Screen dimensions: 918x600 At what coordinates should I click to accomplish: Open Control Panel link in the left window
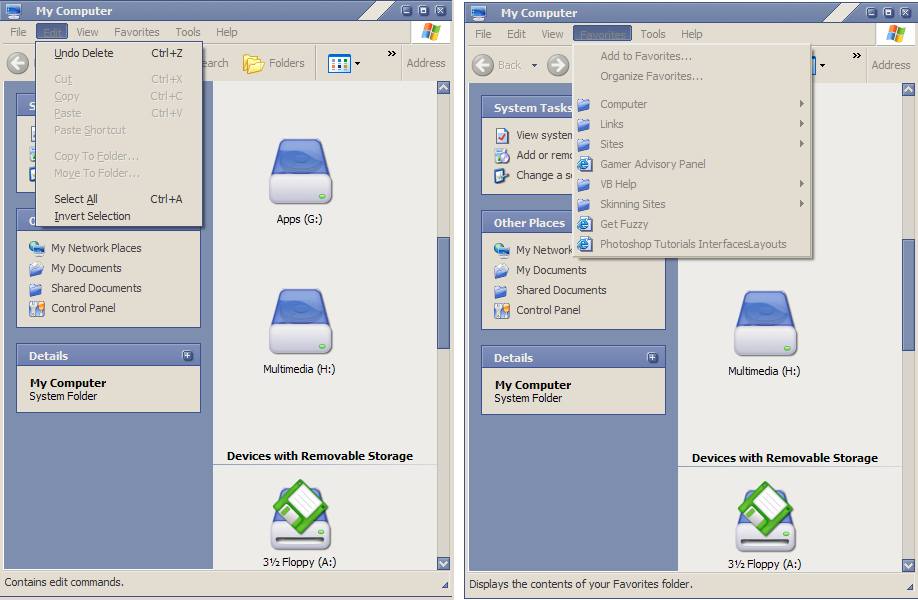pos(72,308)
